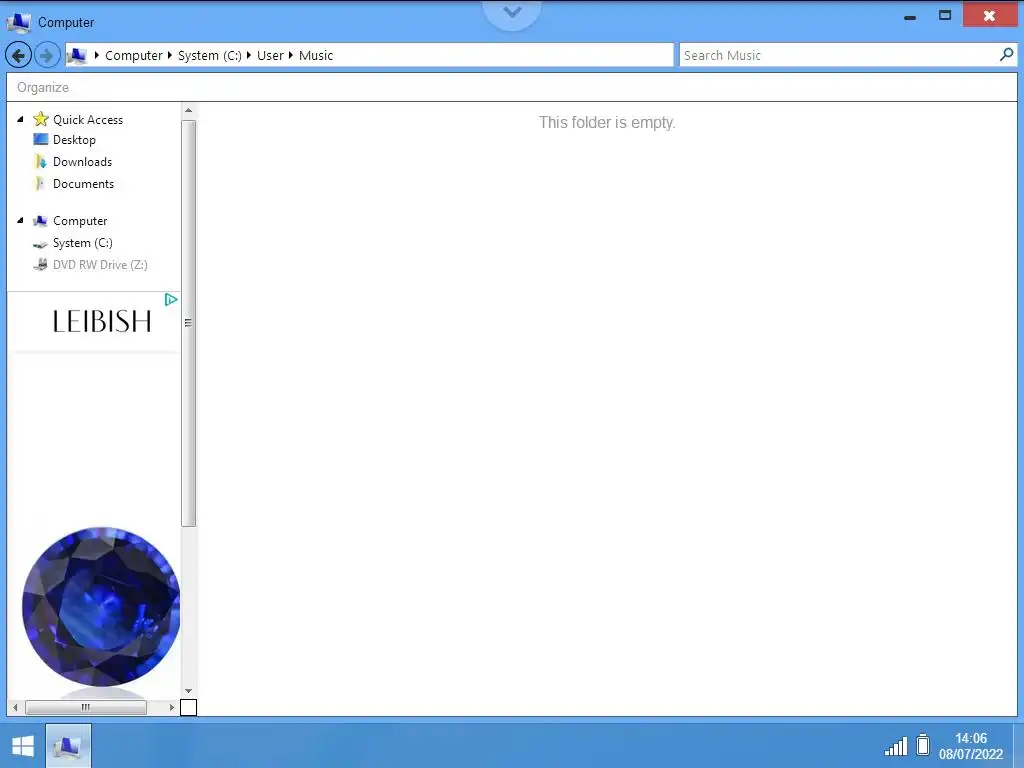Collapse the Quick Access tree section
1024x768 pixels.
coord(20,120)
